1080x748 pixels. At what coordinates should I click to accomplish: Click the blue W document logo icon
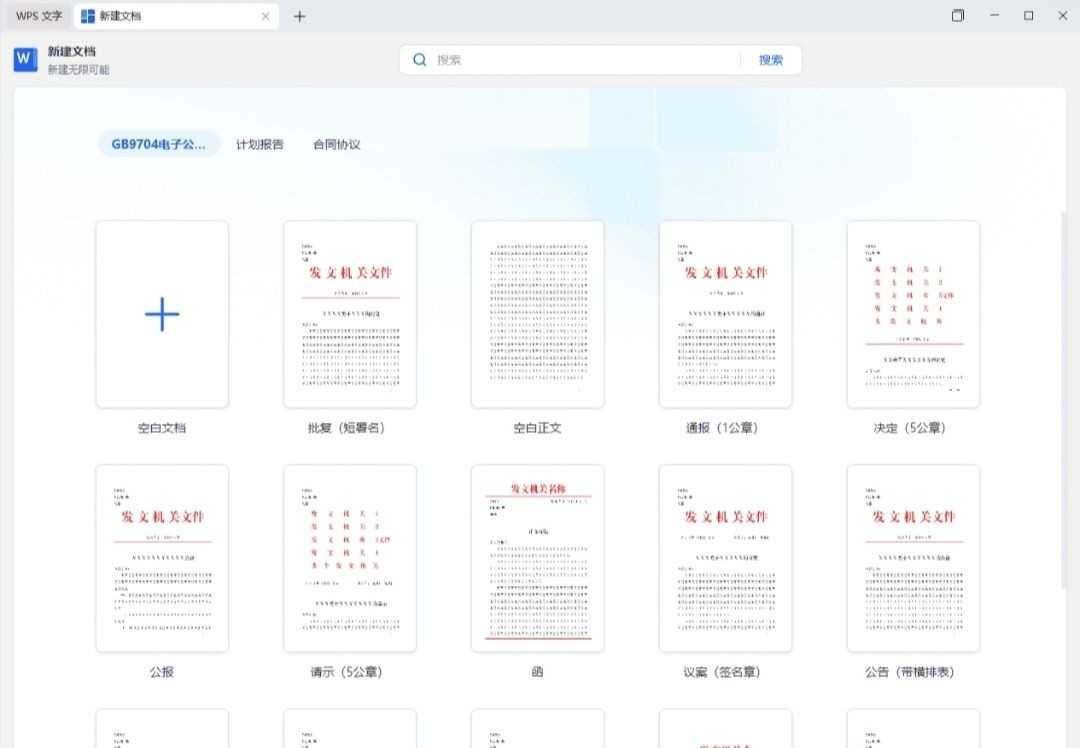pos(26,60)
